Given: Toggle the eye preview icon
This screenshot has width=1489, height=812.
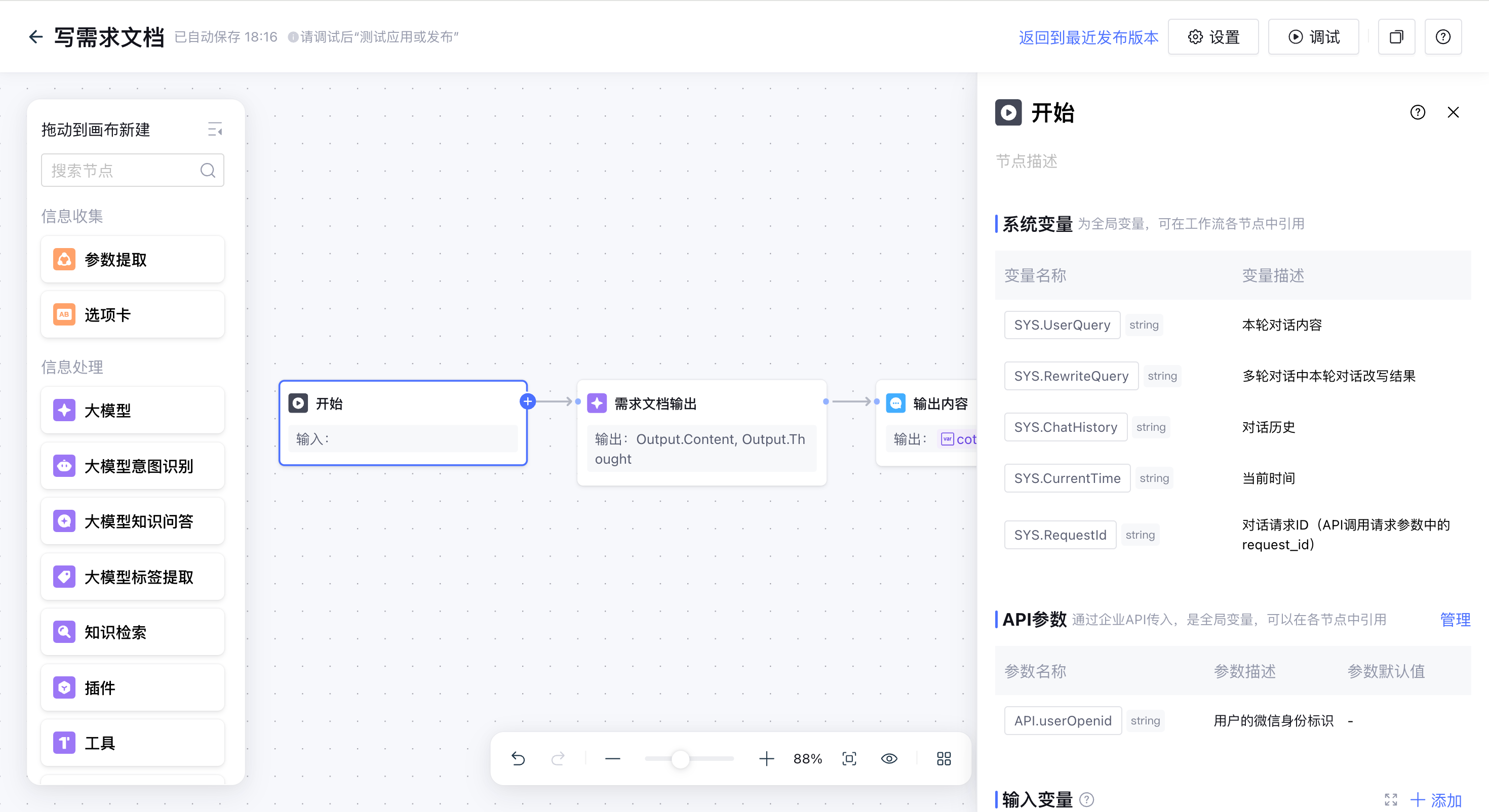Looking at the screenshot, I should click(889, 758).
